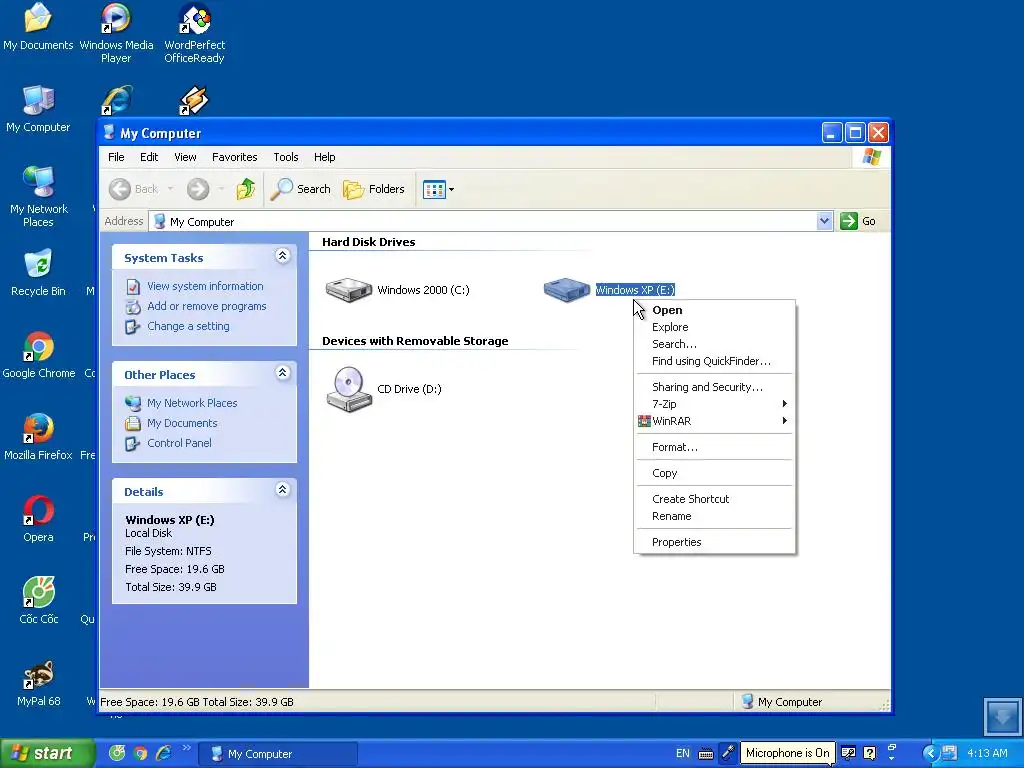Open the Windows 2000 (C:) drive icon
1024x768 pixels.
tap(349, 289)
